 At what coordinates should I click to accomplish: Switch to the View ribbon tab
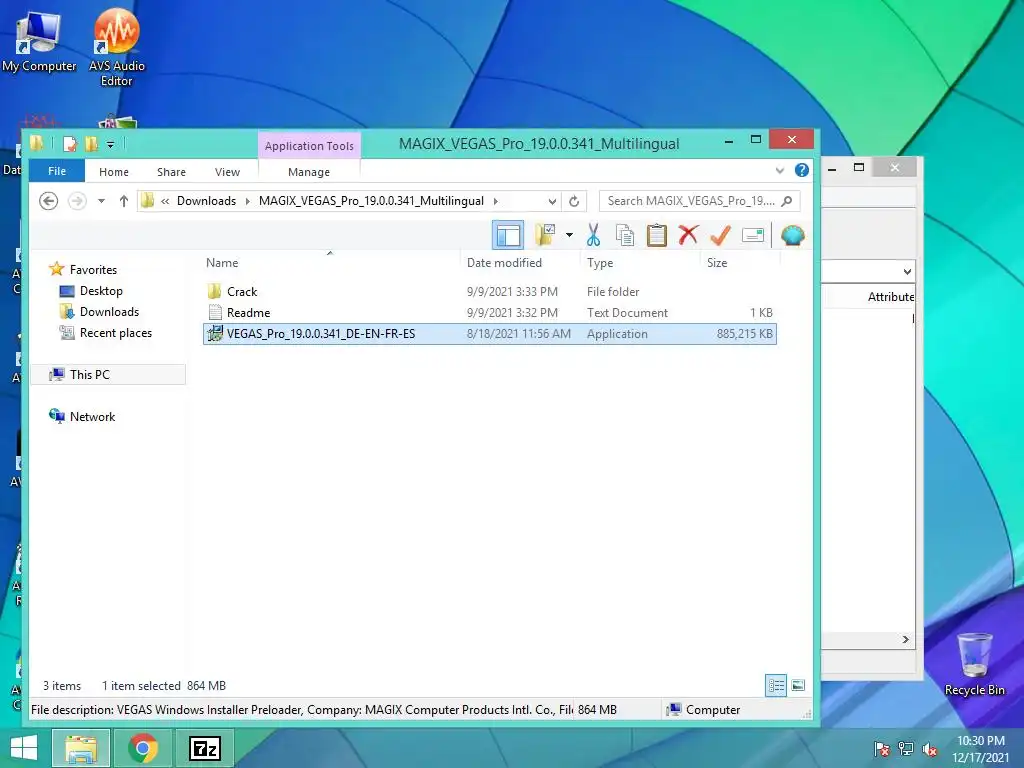[x=227, y=172]
